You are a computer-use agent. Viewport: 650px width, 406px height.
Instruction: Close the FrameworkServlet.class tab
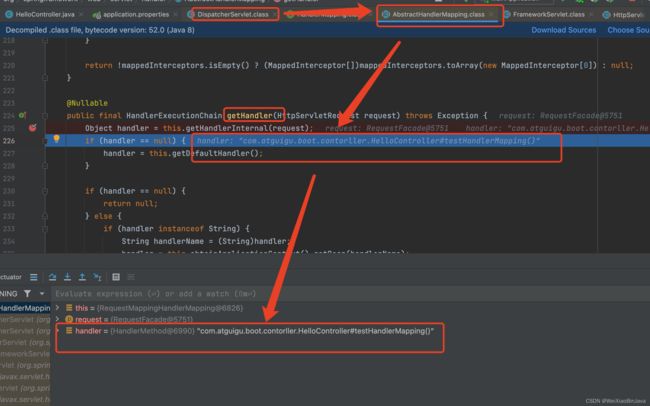pos(592,15)
